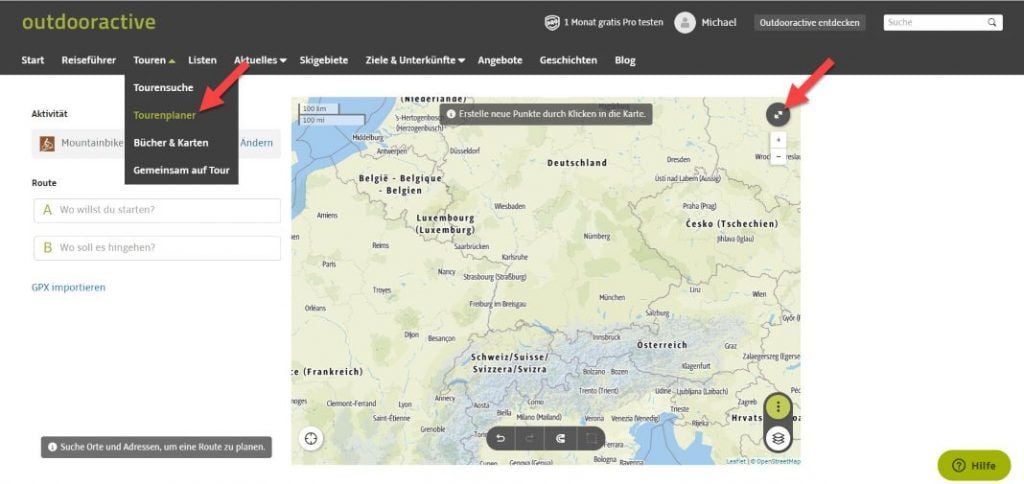Click the Mountainbike activity icon
1024x484 pixels.
pos(47,143)
